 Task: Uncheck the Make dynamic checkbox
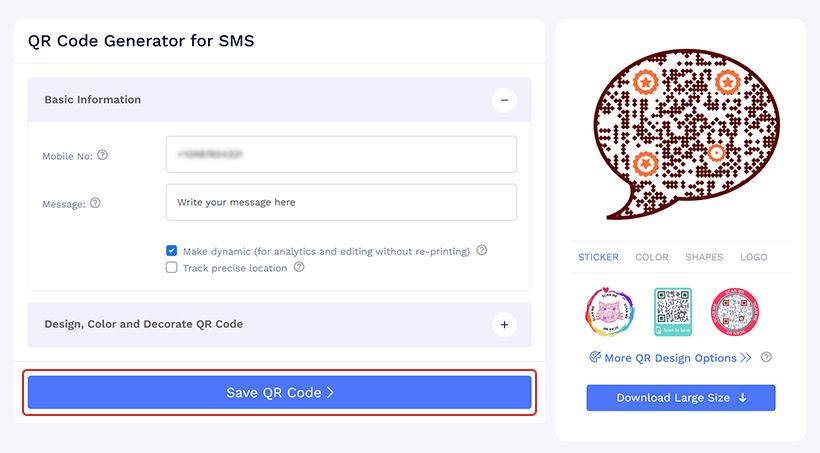(x=172, y=251)
